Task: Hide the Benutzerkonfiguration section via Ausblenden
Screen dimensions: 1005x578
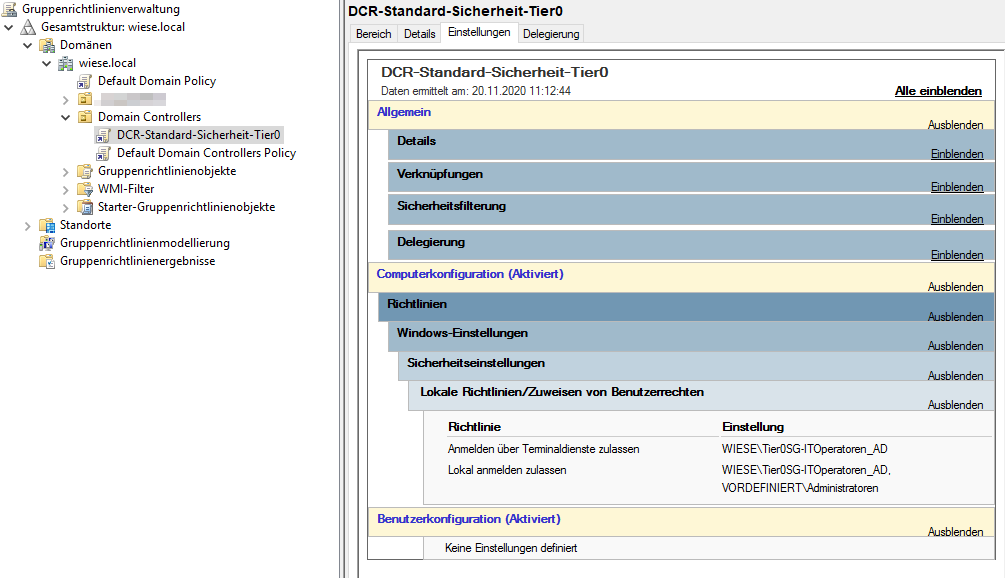Action: point(956,532)
